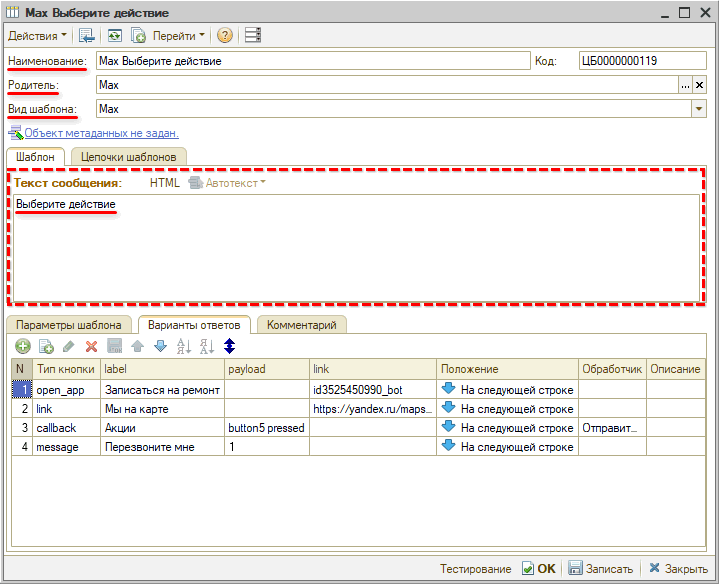This screenshot has width=719, height=584.
Task: Move row down with blue arrow icon
Action: (160, 346)
